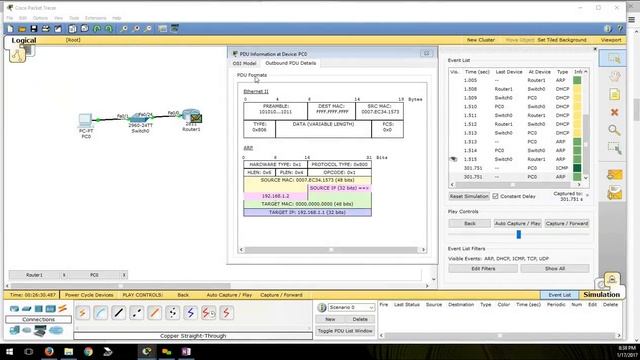Click the Reset Simulation button

pos(469,196)
